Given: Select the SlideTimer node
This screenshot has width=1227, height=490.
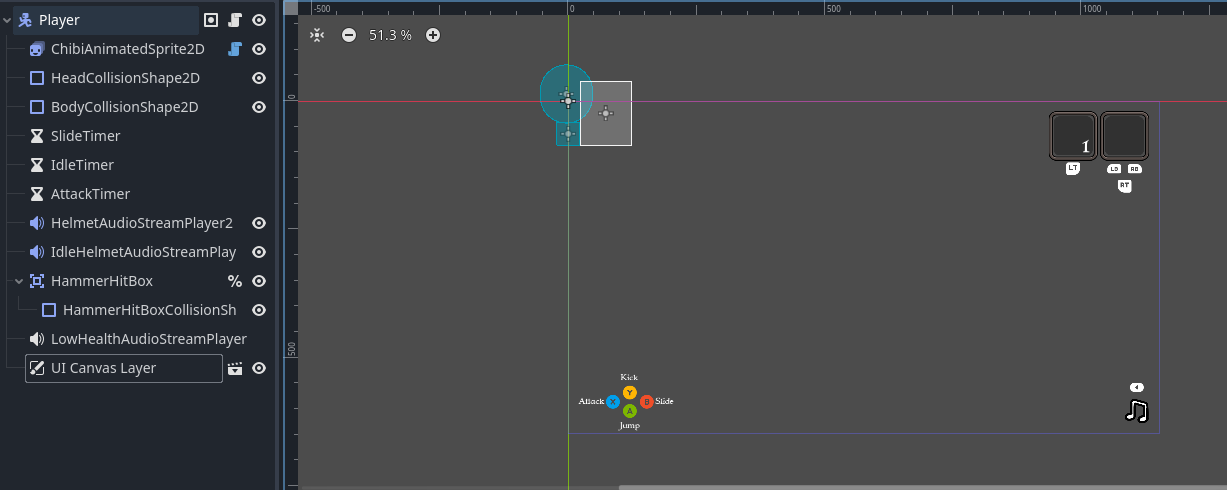Looking at the screenshot, I should coord(85,136).
